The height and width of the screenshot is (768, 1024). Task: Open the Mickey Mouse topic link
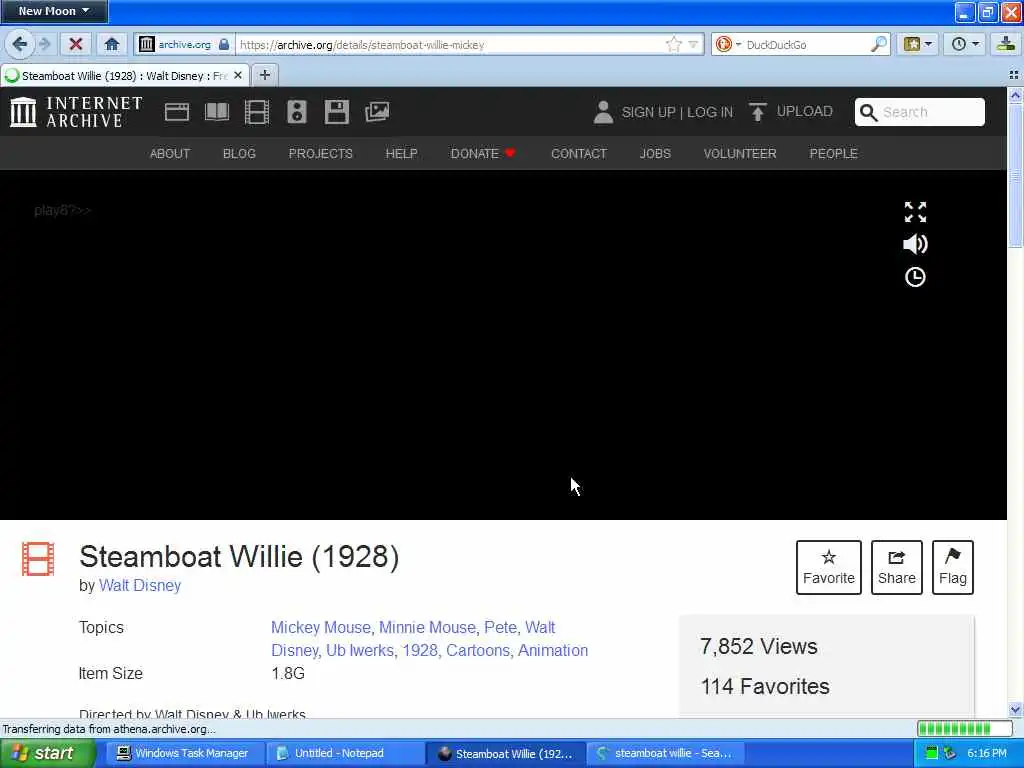pos(321,628)
